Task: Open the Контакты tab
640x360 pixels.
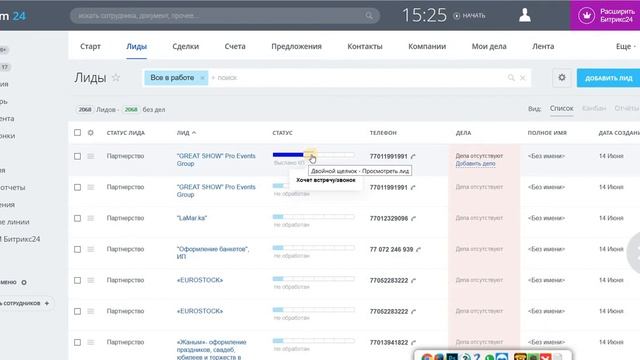Action: (x=365, y=47)
